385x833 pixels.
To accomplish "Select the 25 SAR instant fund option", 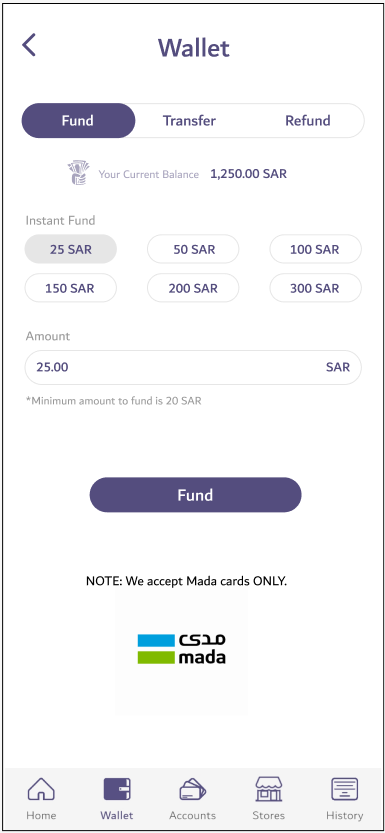I will (71, 249).
